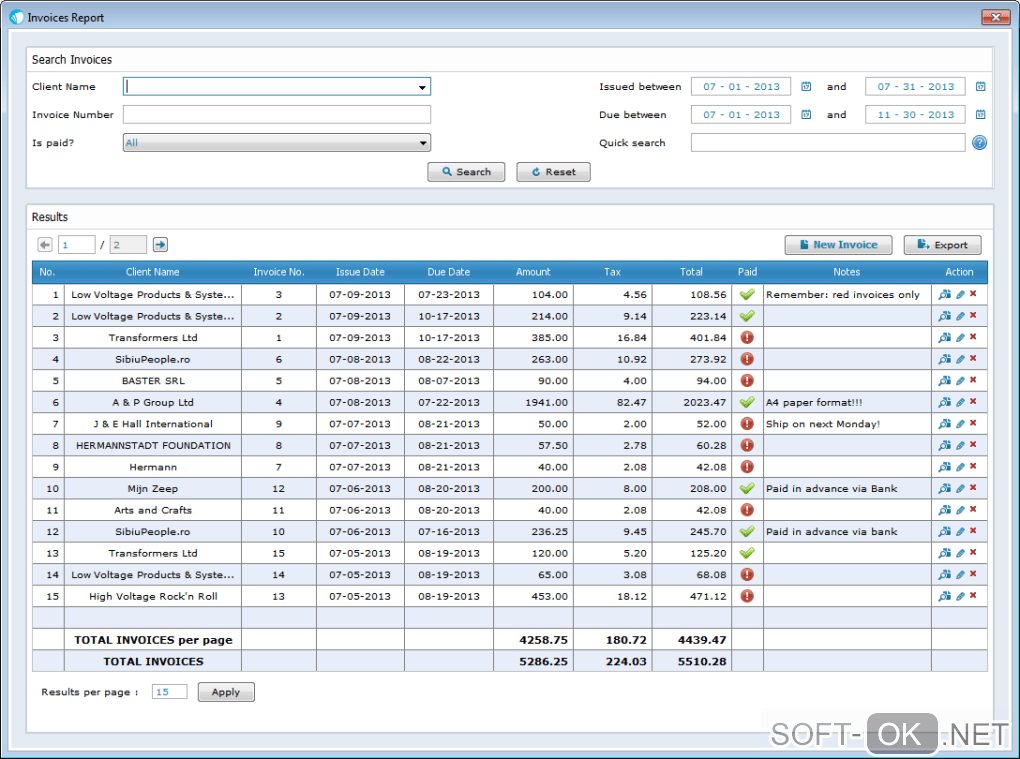Screen dimensions: 1020x759
Task: Open calendar for Due between end date
Action: pyautogui.click(x=980, y=115)
